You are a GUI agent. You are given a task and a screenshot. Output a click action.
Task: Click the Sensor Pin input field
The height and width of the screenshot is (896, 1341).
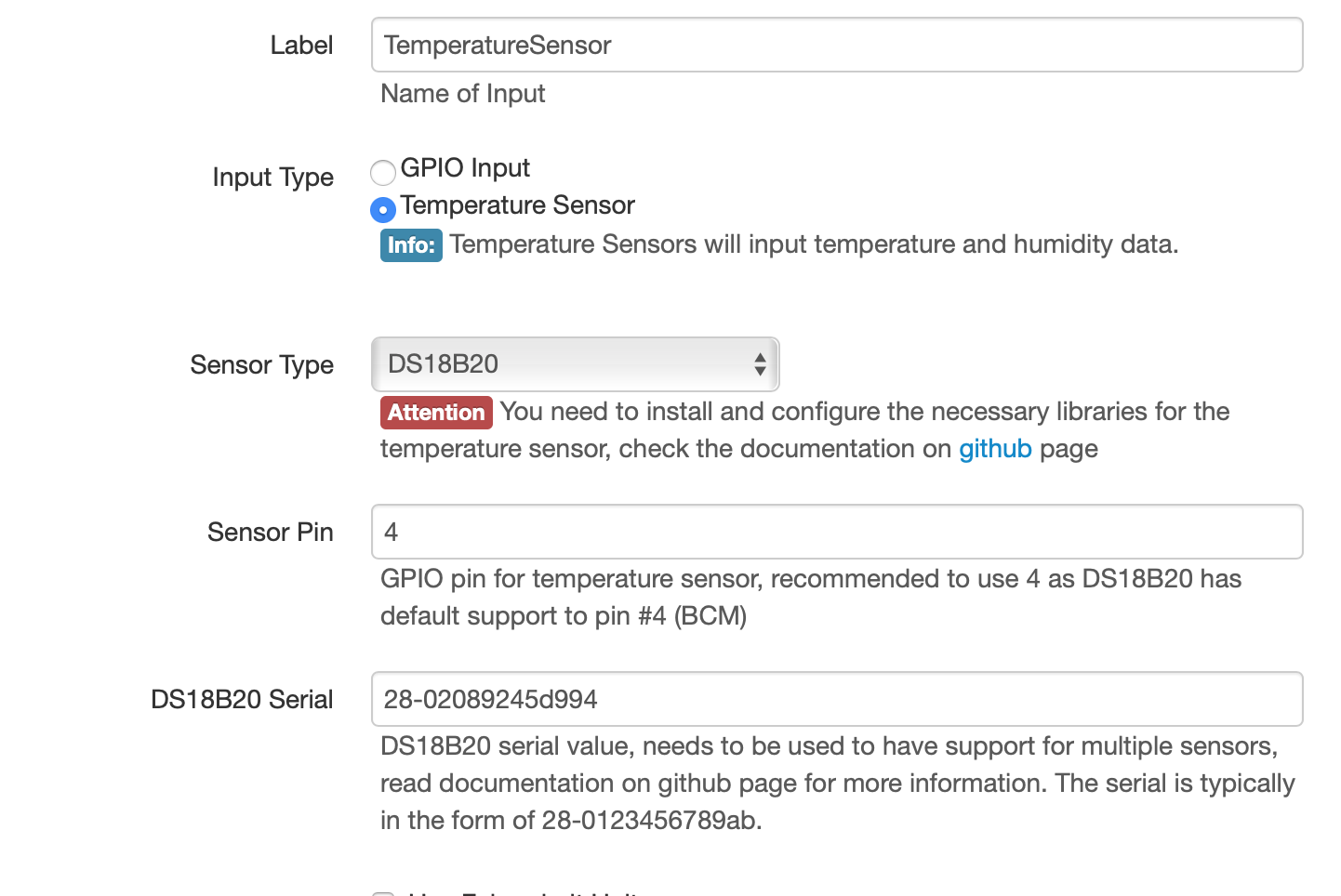point(835,532)
